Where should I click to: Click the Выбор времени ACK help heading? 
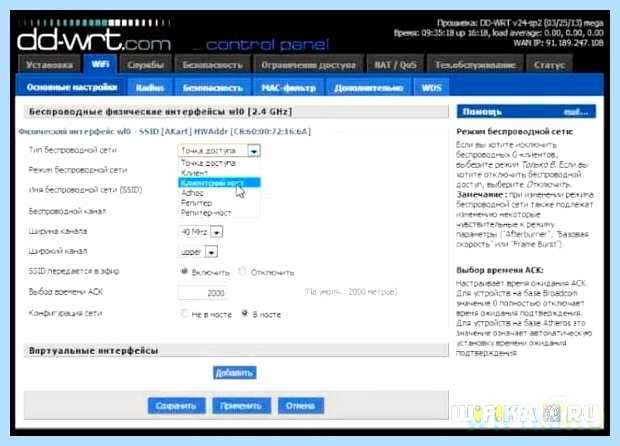pos(500,270)
